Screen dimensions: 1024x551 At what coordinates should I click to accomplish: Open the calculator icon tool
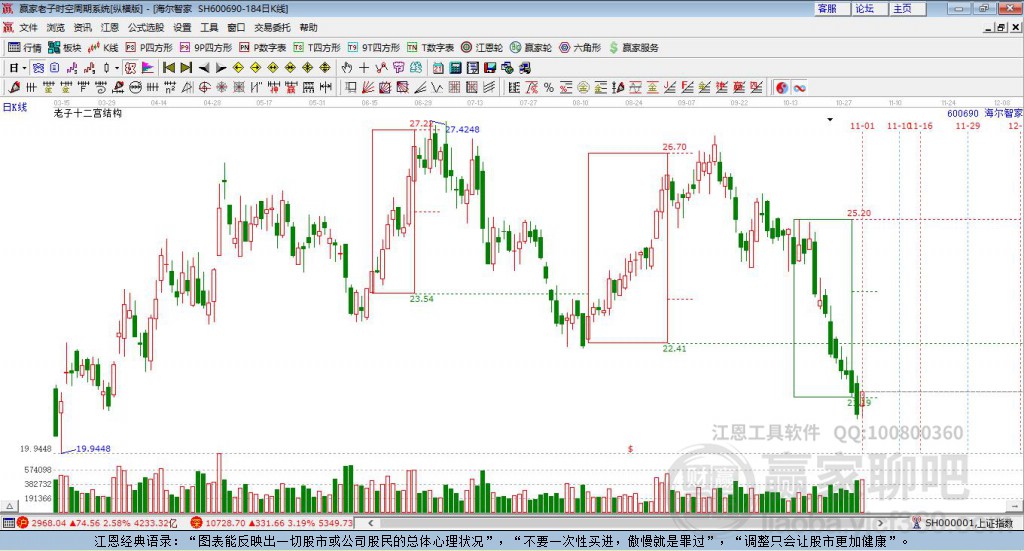[456, 68]
